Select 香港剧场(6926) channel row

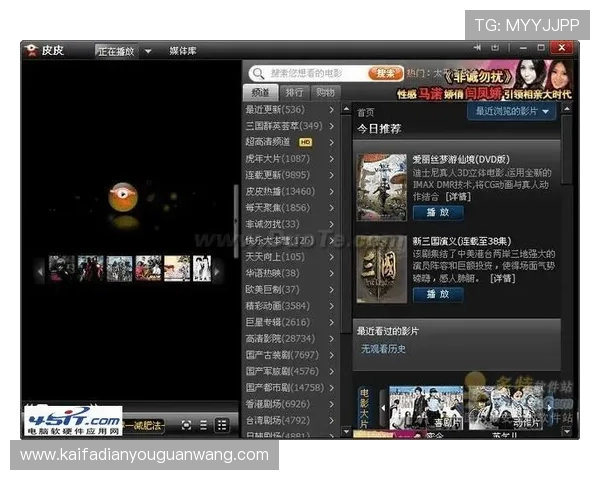290,404
